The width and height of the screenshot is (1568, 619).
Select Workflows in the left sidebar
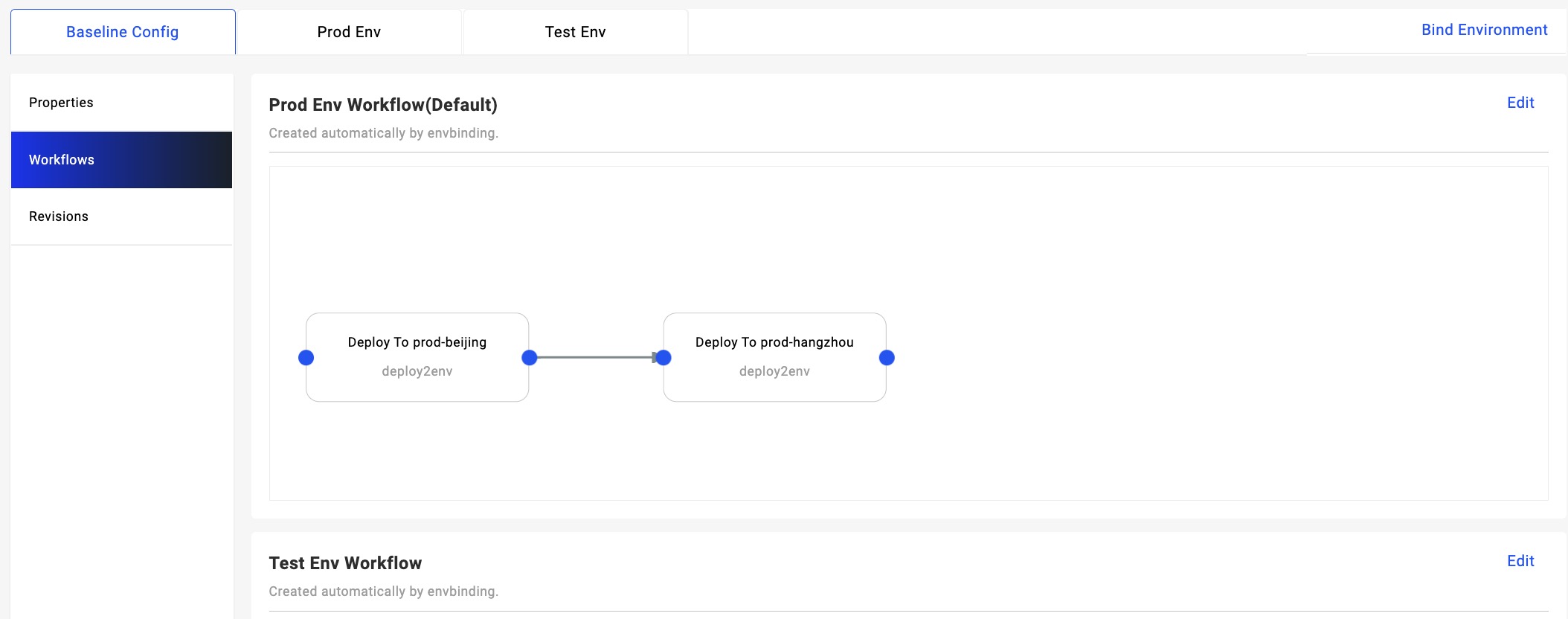(x=62, y=160)
